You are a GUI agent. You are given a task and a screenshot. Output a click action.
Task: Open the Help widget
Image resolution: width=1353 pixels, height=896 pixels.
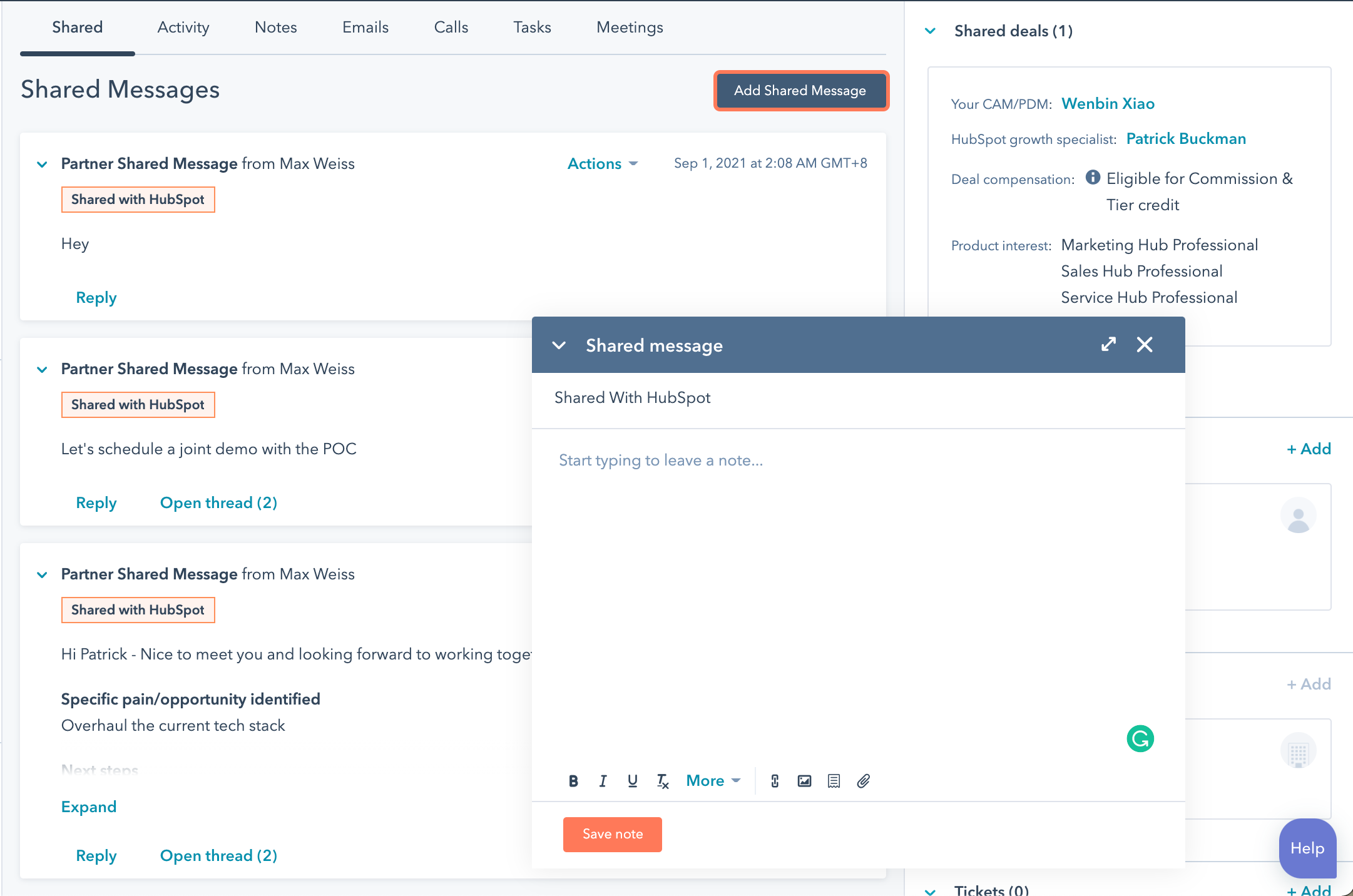1308,848
